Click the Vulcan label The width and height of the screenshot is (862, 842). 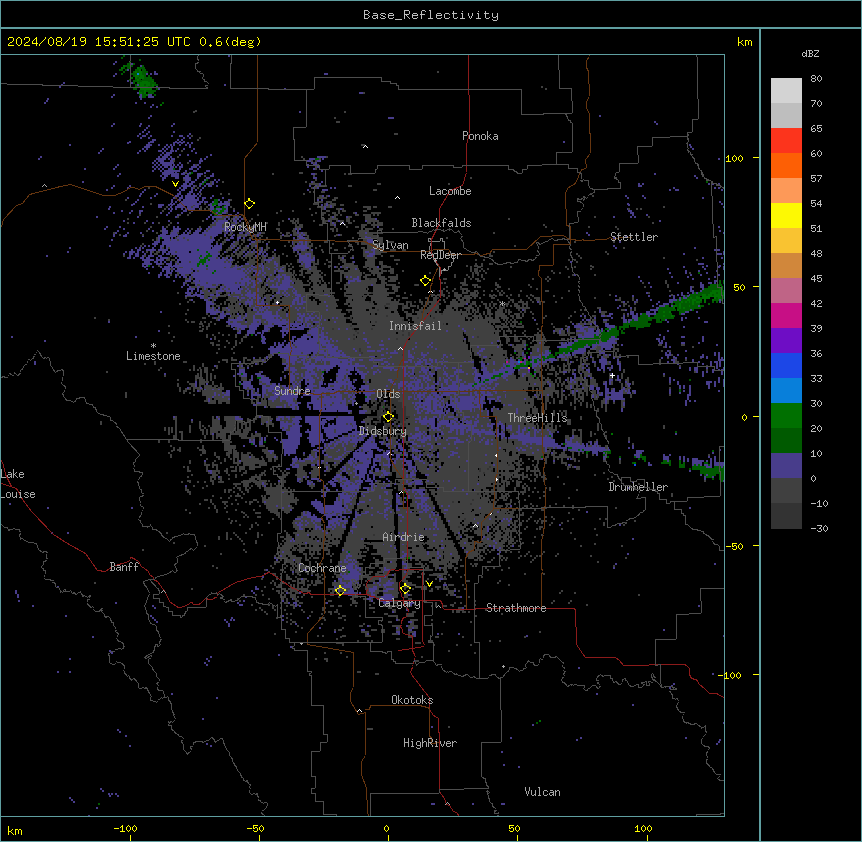[x=543, y=792]
